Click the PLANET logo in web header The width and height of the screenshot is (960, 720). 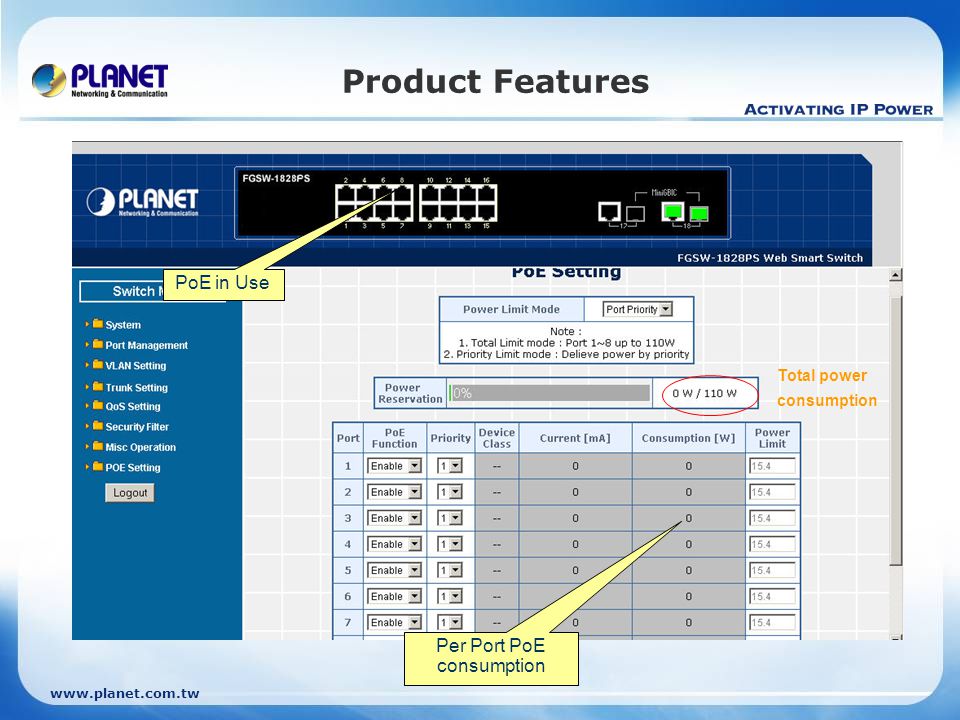(143, 202)
